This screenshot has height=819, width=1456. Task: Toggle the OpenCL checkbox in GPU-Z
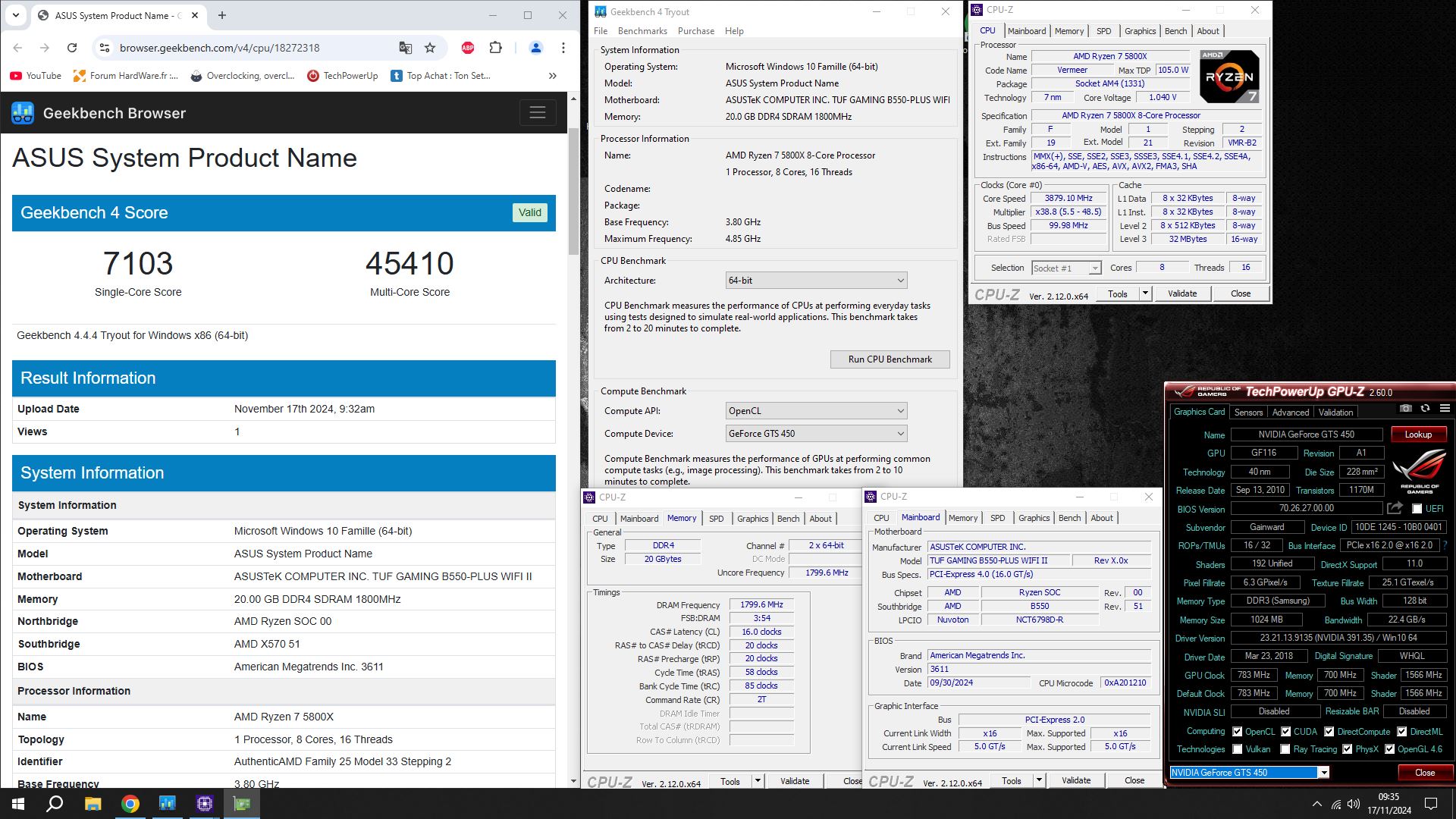click(x=1238, y=732)
